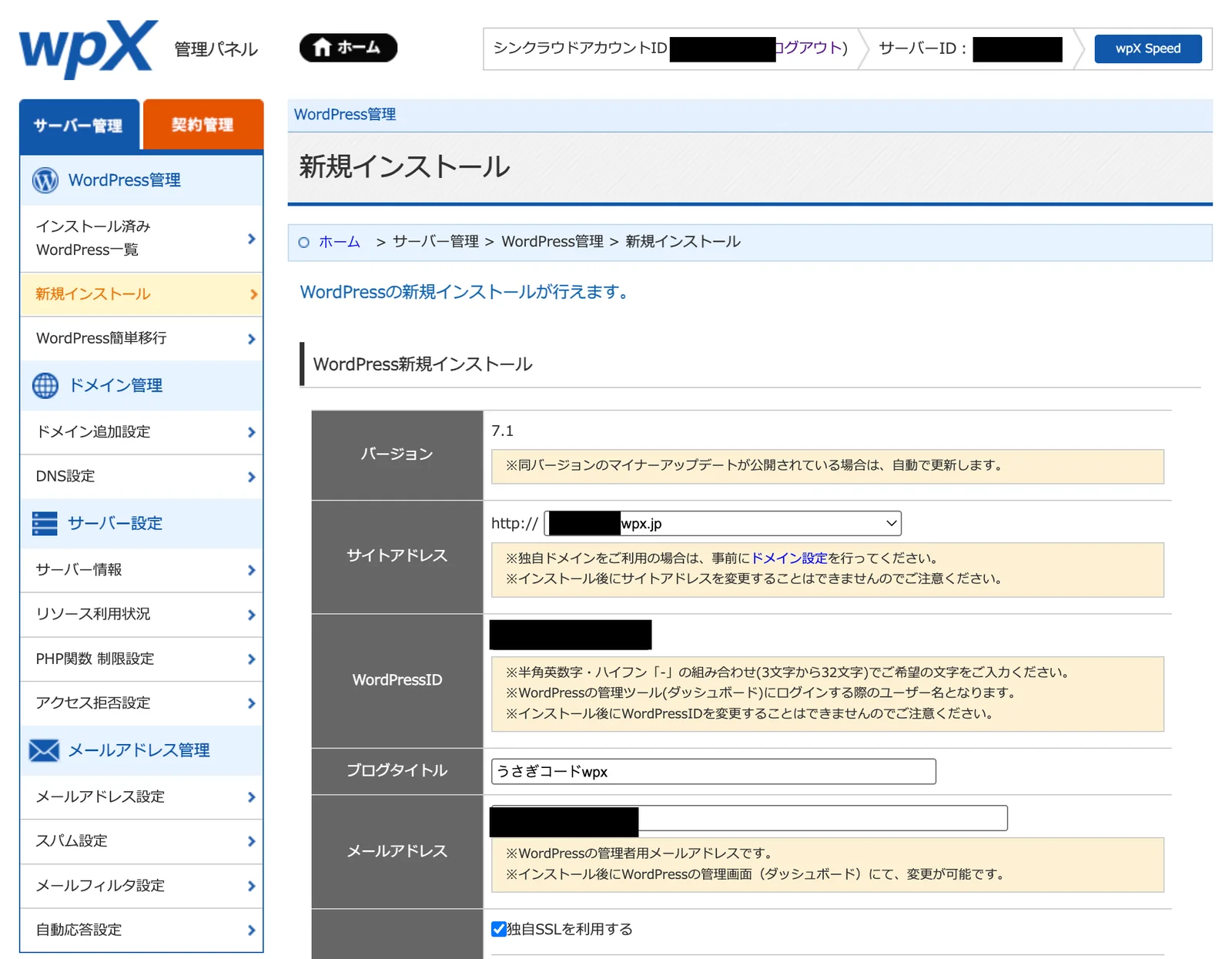Click chevron next to PHP関数 制限設定
This screenshot has width=1232, height=959.
point(252,659)
